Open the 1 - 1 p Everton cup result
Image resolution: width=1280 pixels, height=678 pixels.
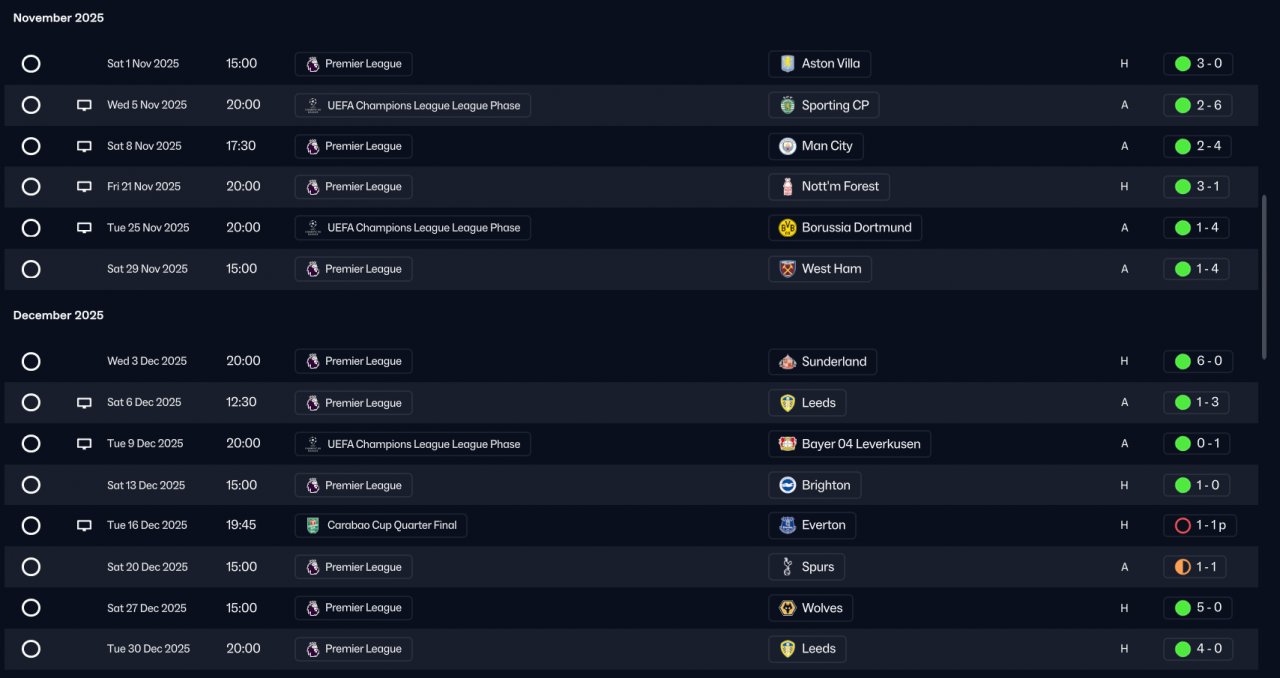1200,526
